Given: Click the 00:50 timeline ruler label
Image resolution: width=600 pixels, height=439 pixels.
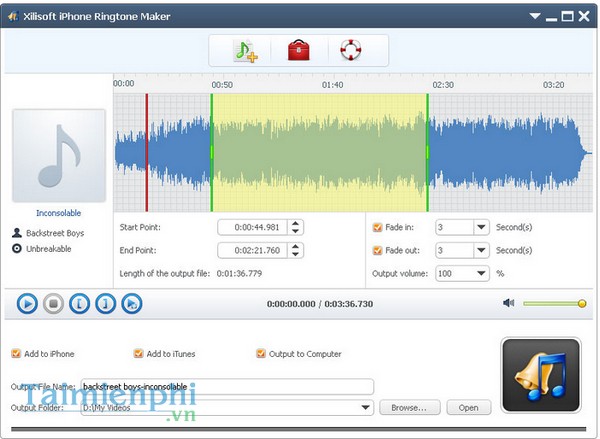Looking at the screenshot, I should pyautogui.click(x=222, y=85).
